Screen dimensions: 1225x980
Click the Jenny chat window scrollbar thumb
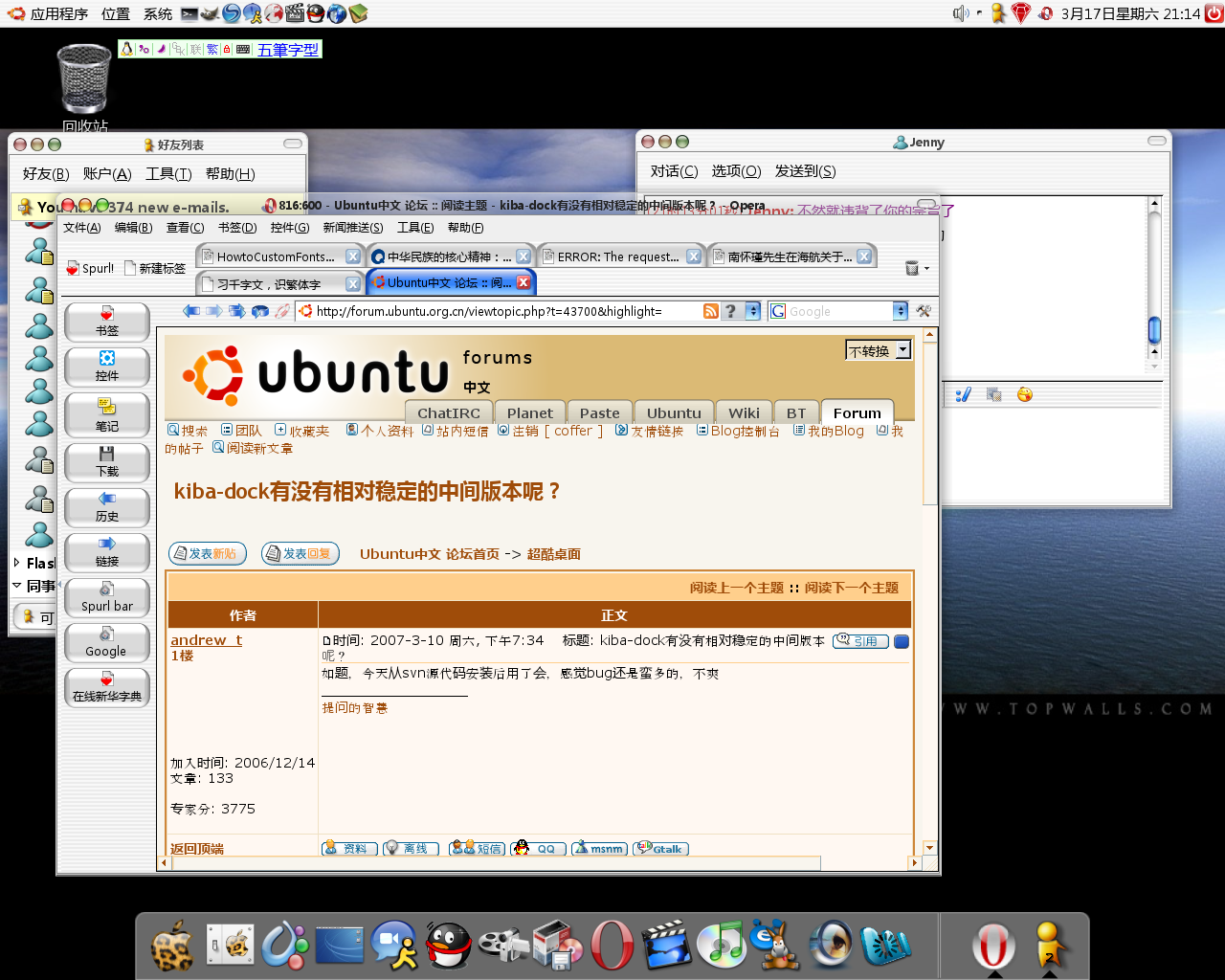click(1154, 330)
